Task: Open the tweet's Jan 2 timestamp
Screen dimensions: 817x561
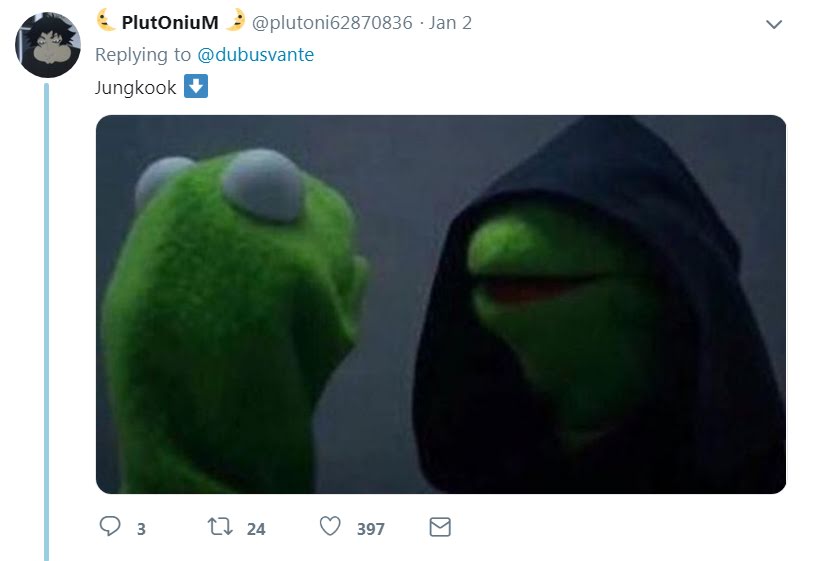Action: (x=450, y=23)
